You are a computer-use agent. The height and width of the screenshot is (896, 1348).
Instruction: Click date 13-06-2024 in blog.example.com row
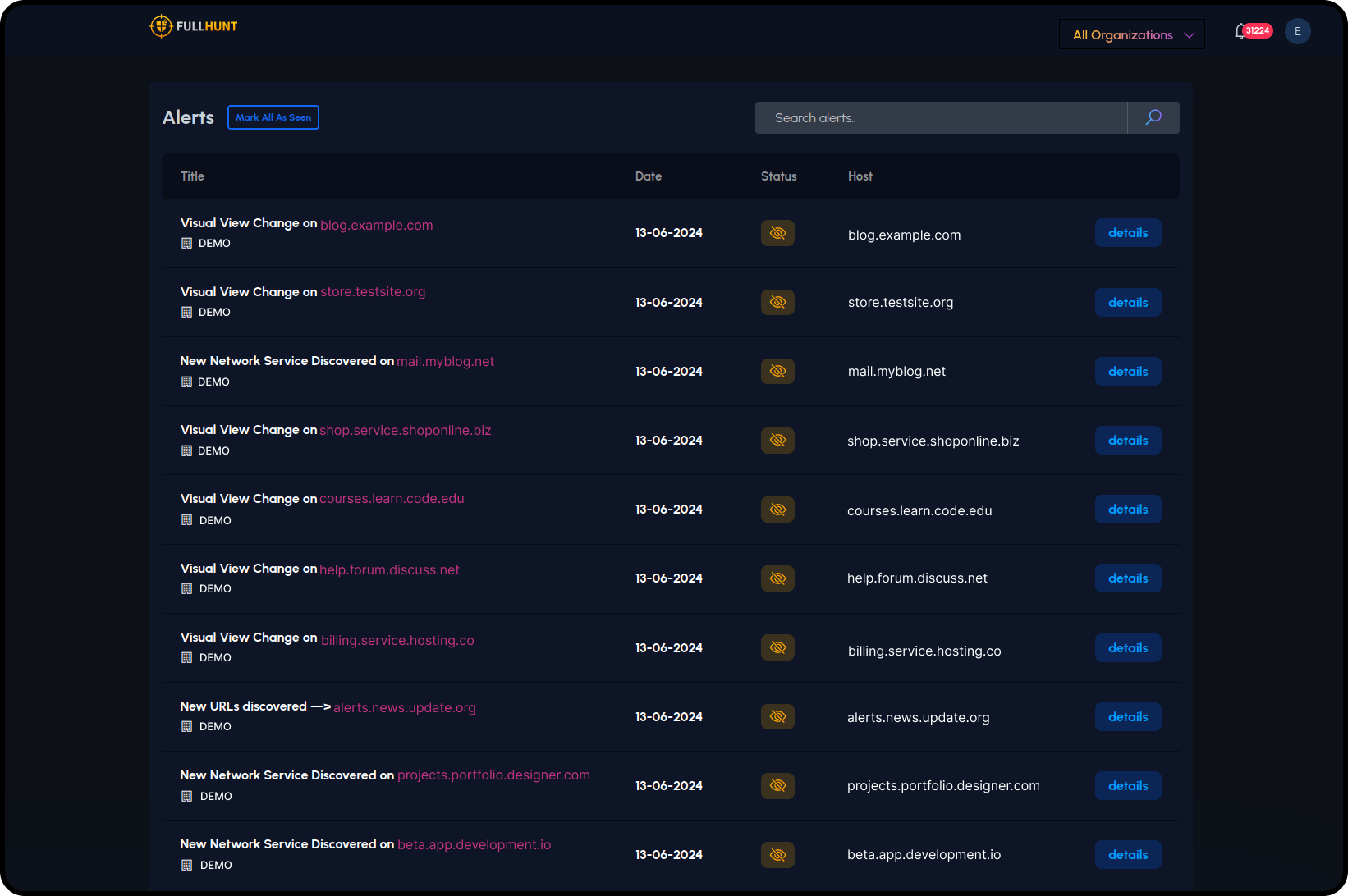pyautogui.click(x=669, y=233)
